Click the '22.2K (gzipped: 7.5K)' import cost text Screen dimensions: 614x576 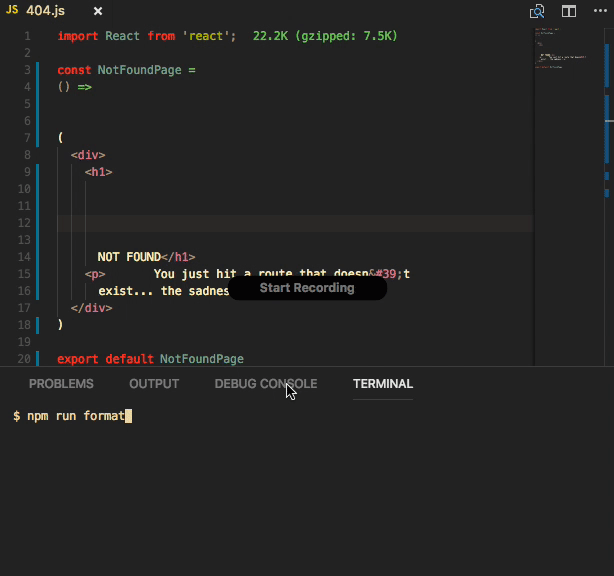tap(325, 36)
